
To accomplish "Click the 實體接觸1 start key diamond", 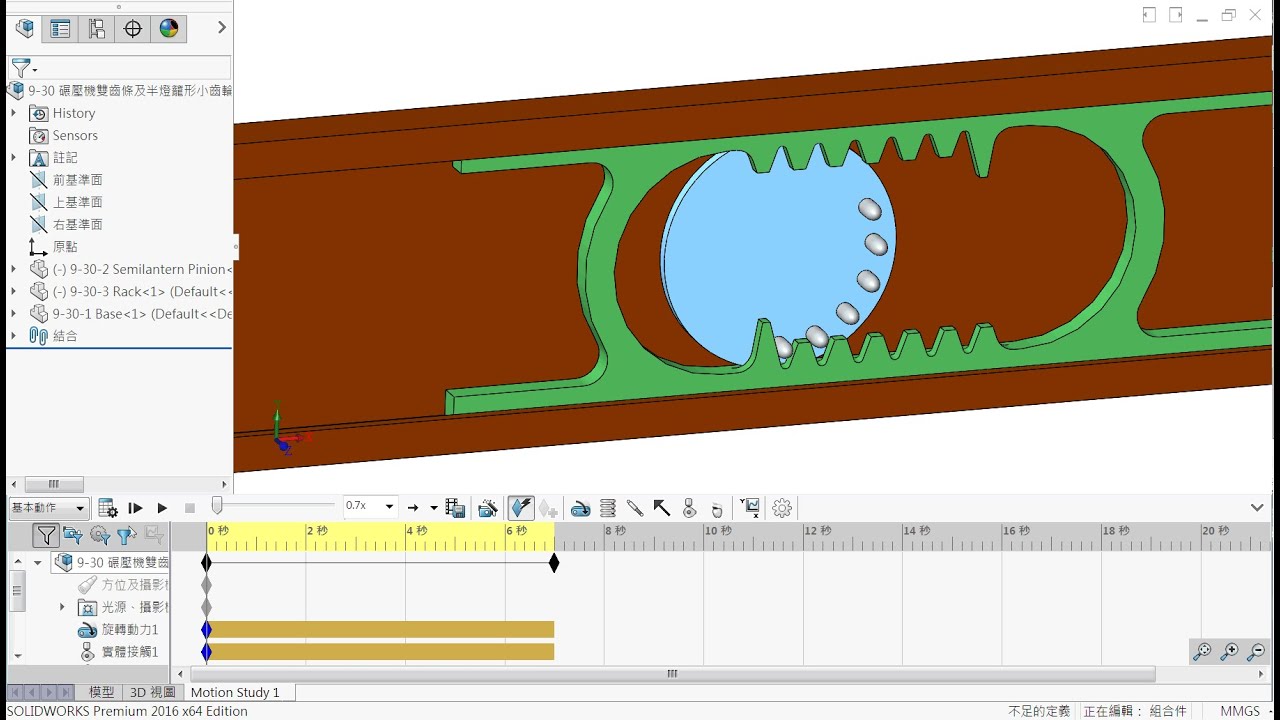I will [207, 652].
